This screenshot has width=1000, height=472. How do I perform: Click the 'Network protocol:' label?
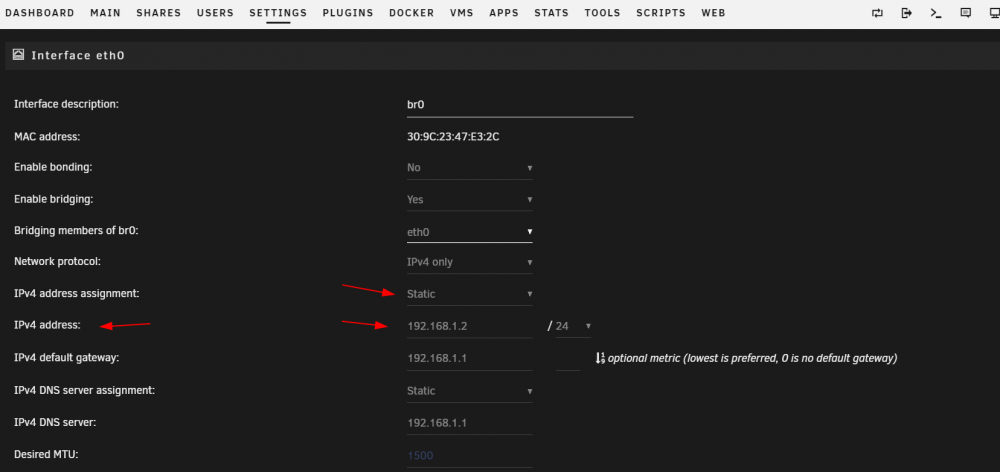(x=57, y=261)
